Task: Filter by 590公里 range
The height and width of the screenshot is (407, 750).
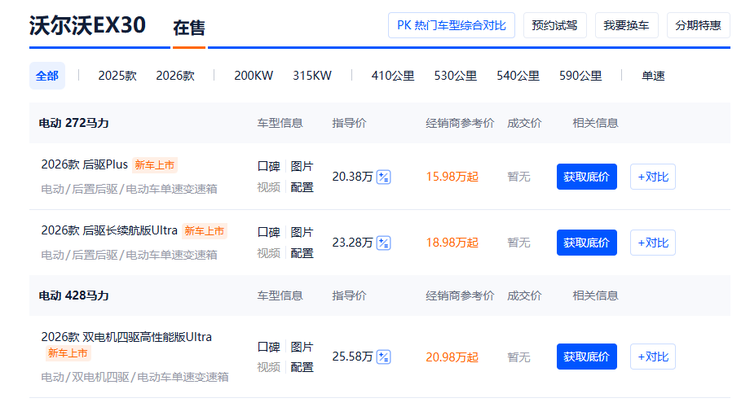Action: point(580,75)
